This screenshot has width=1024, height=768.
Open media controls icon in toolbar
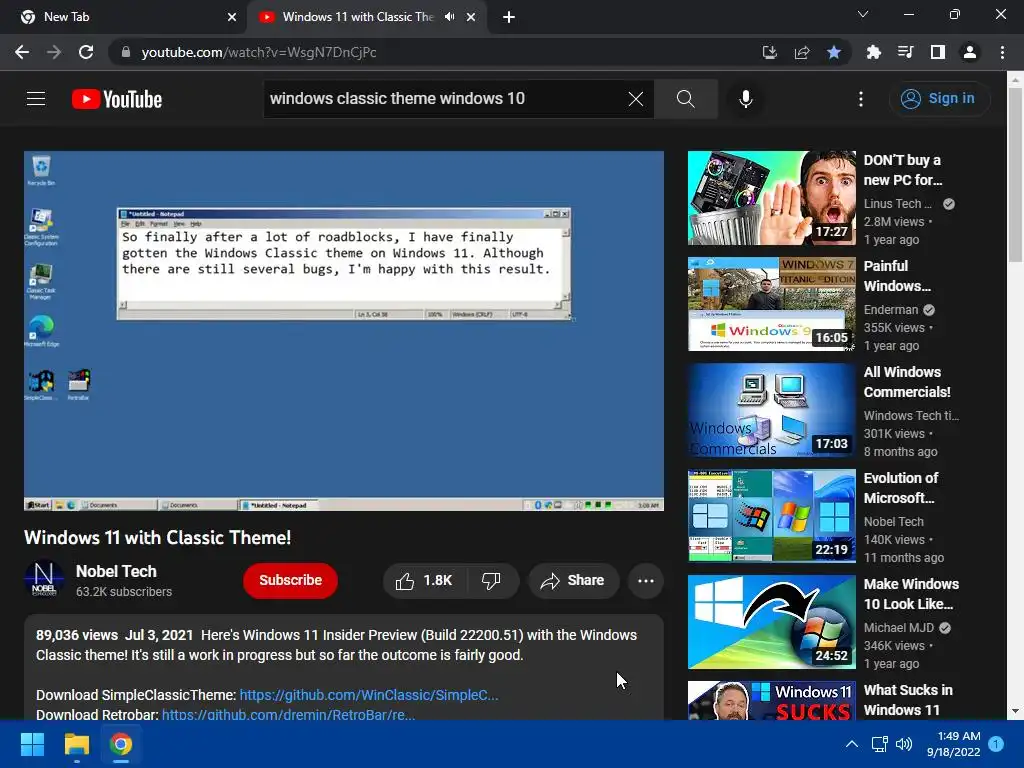(905, 52)
